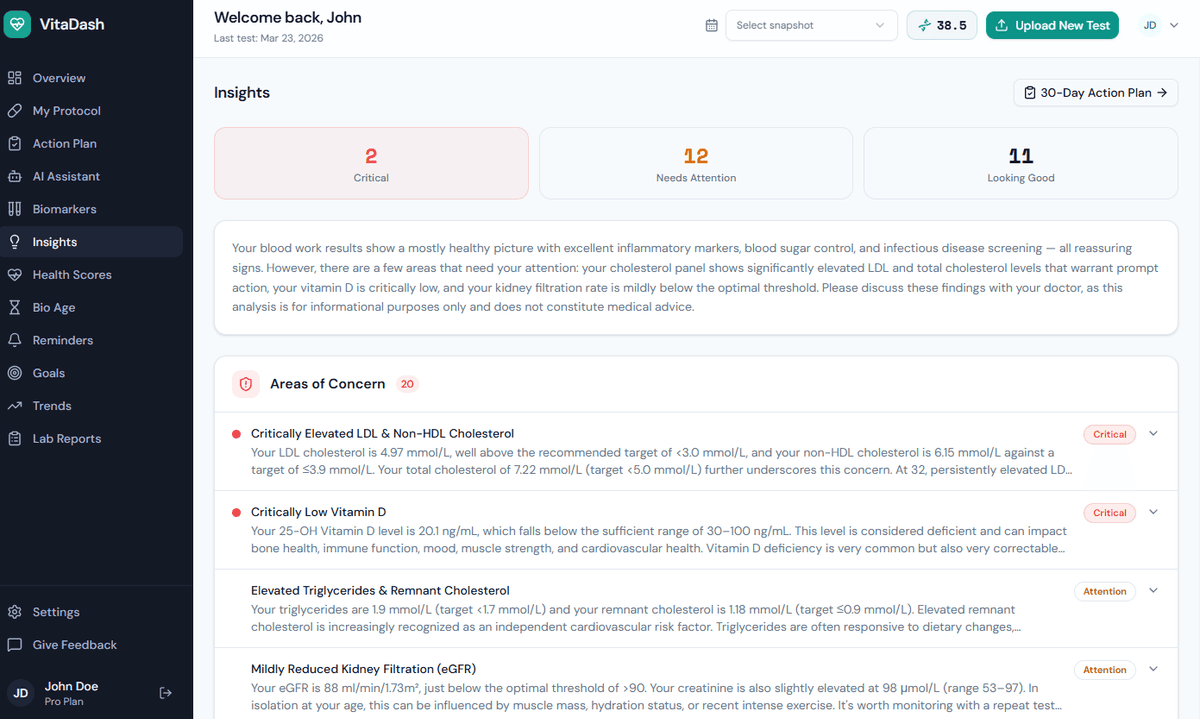This screenshot has height=719, width=1200.
Task: Open the Select snapshot dropdown
Action: click(811, 25)
